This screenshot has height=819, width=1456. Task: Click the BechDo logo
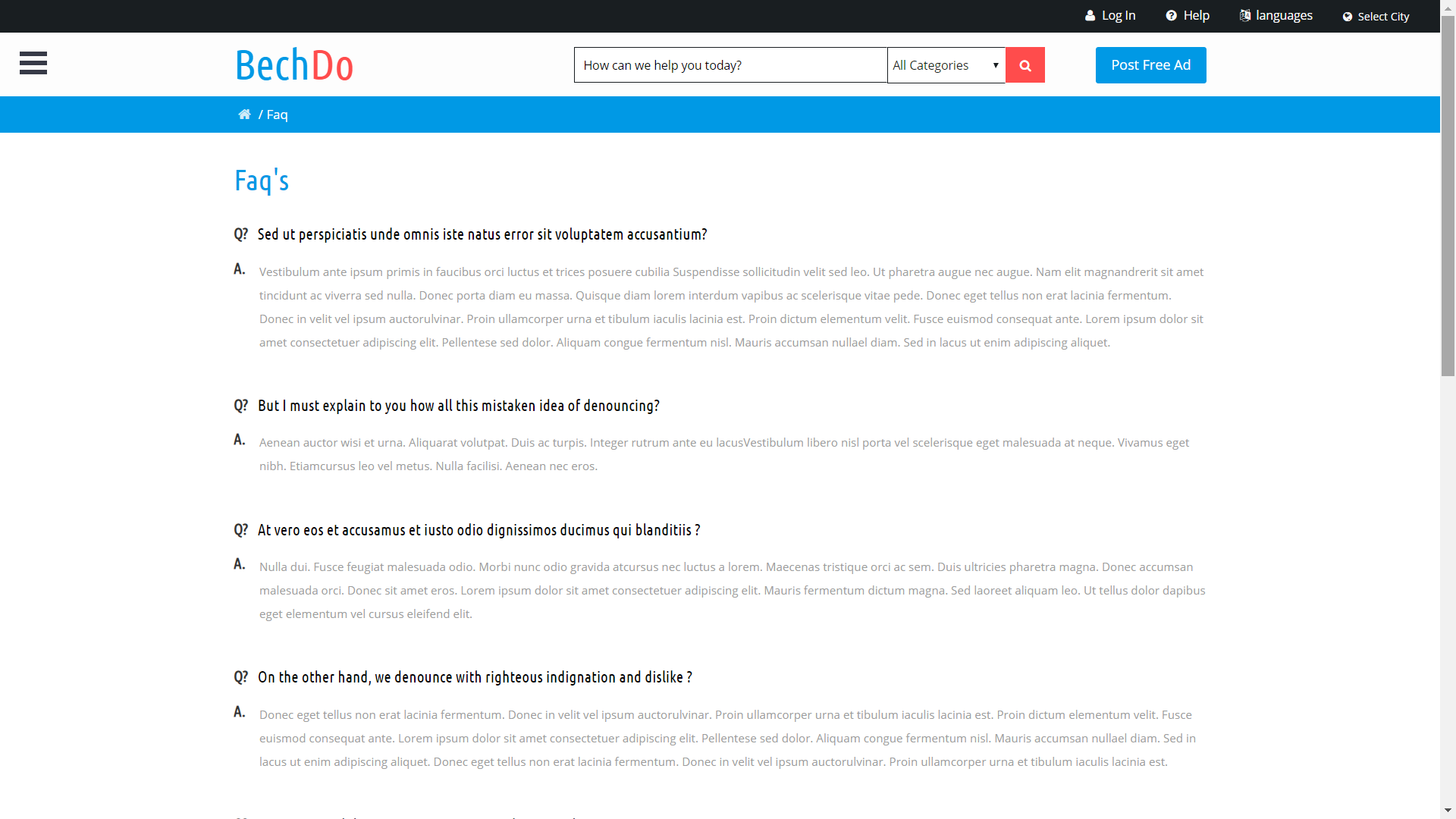(294, 65)
